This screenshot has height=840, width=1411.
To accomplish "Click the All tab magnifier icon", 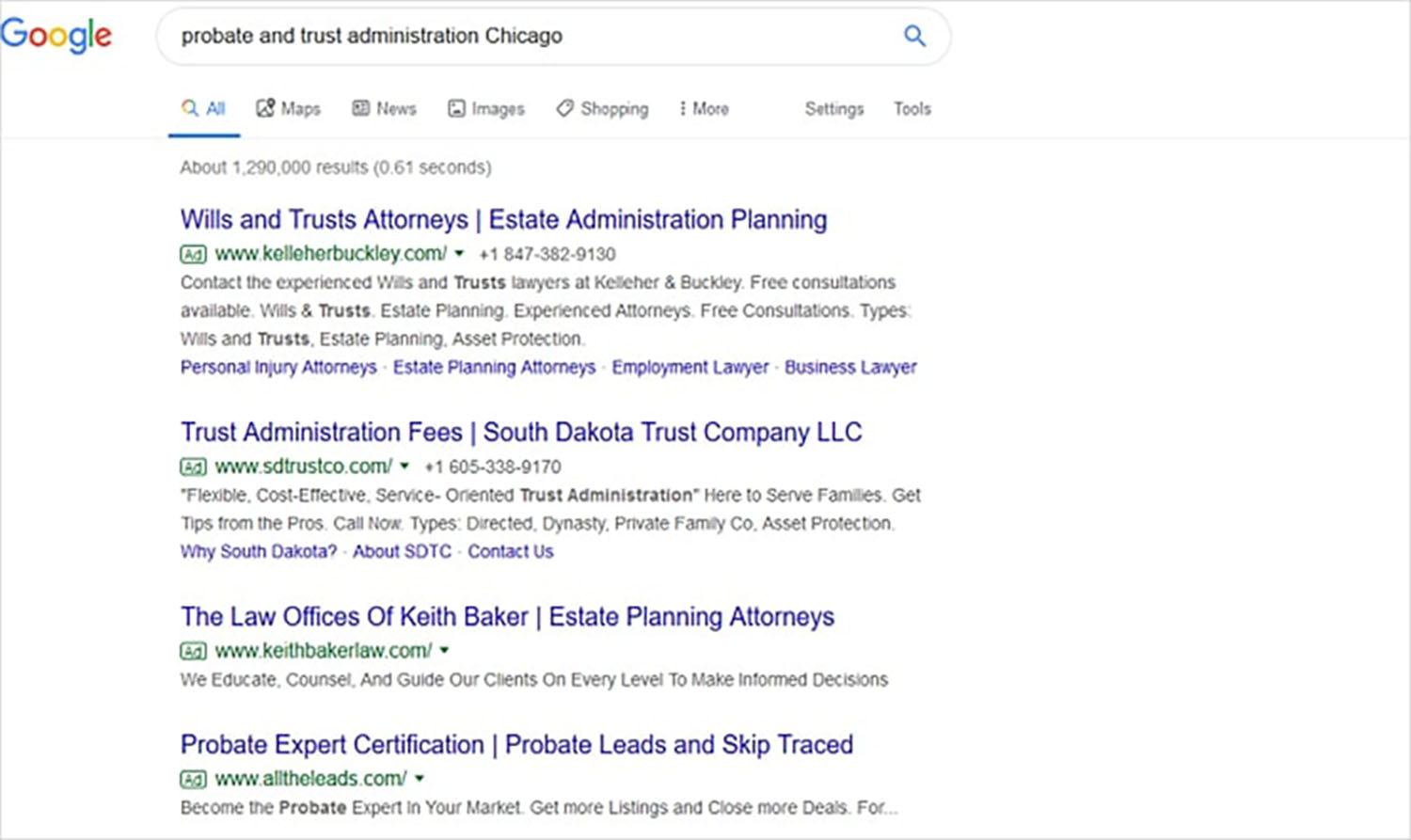I will [x=187, y=107].
